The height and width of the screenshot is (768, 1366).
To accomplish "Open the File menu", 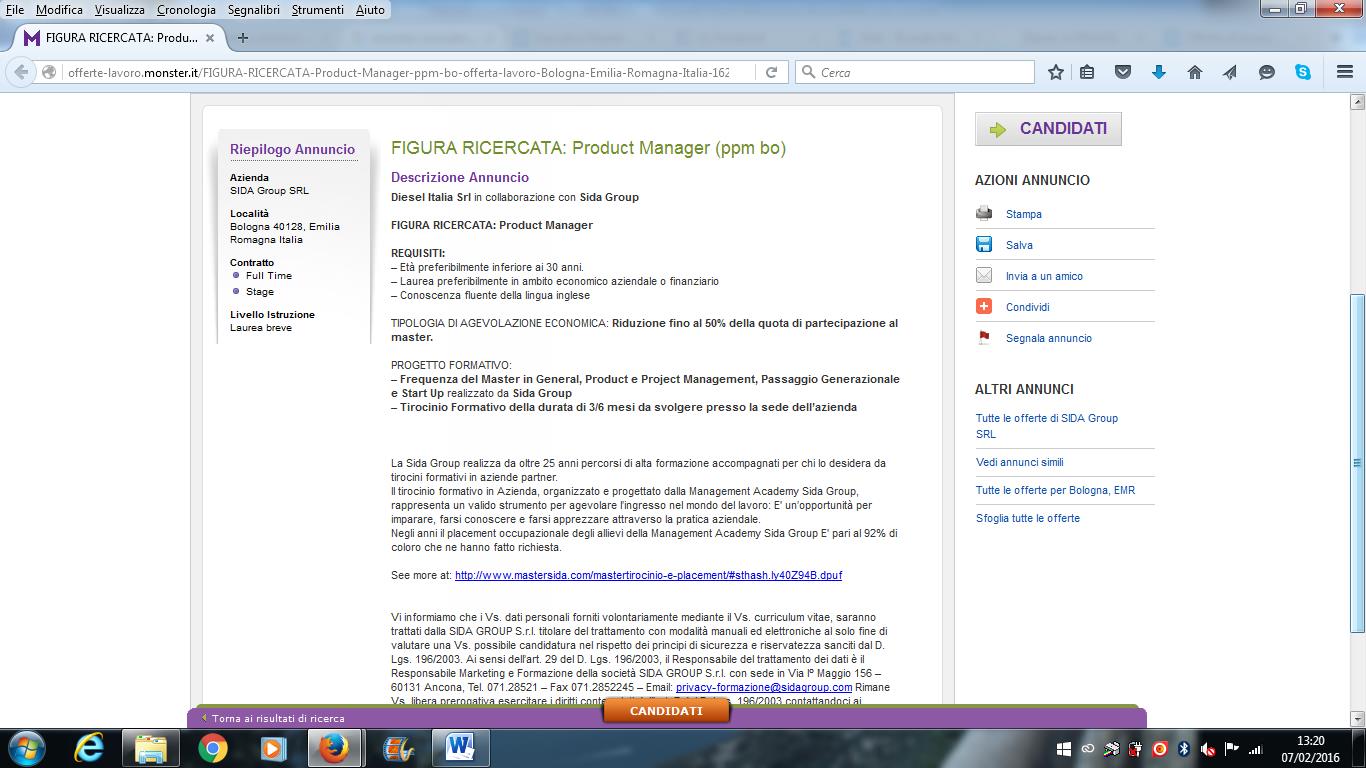I will [x=14, y=9].
